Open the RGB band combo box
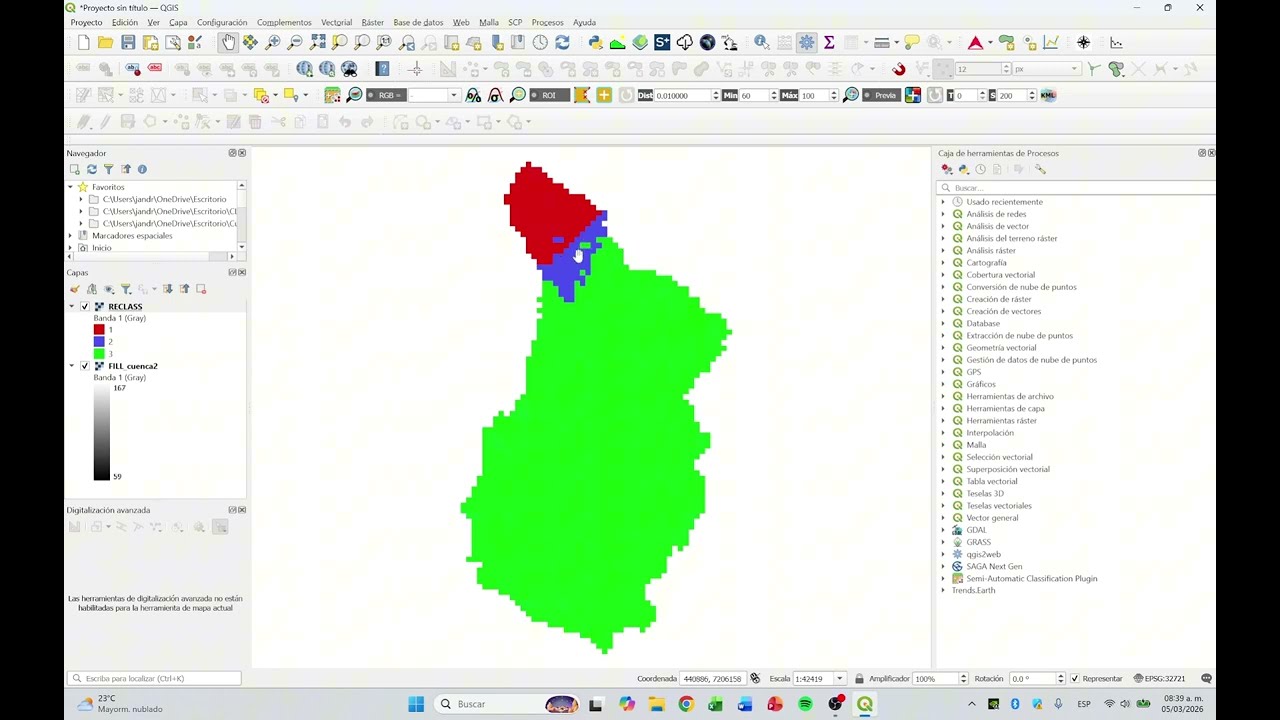The image size is (1280, 720). pos(433,95)
